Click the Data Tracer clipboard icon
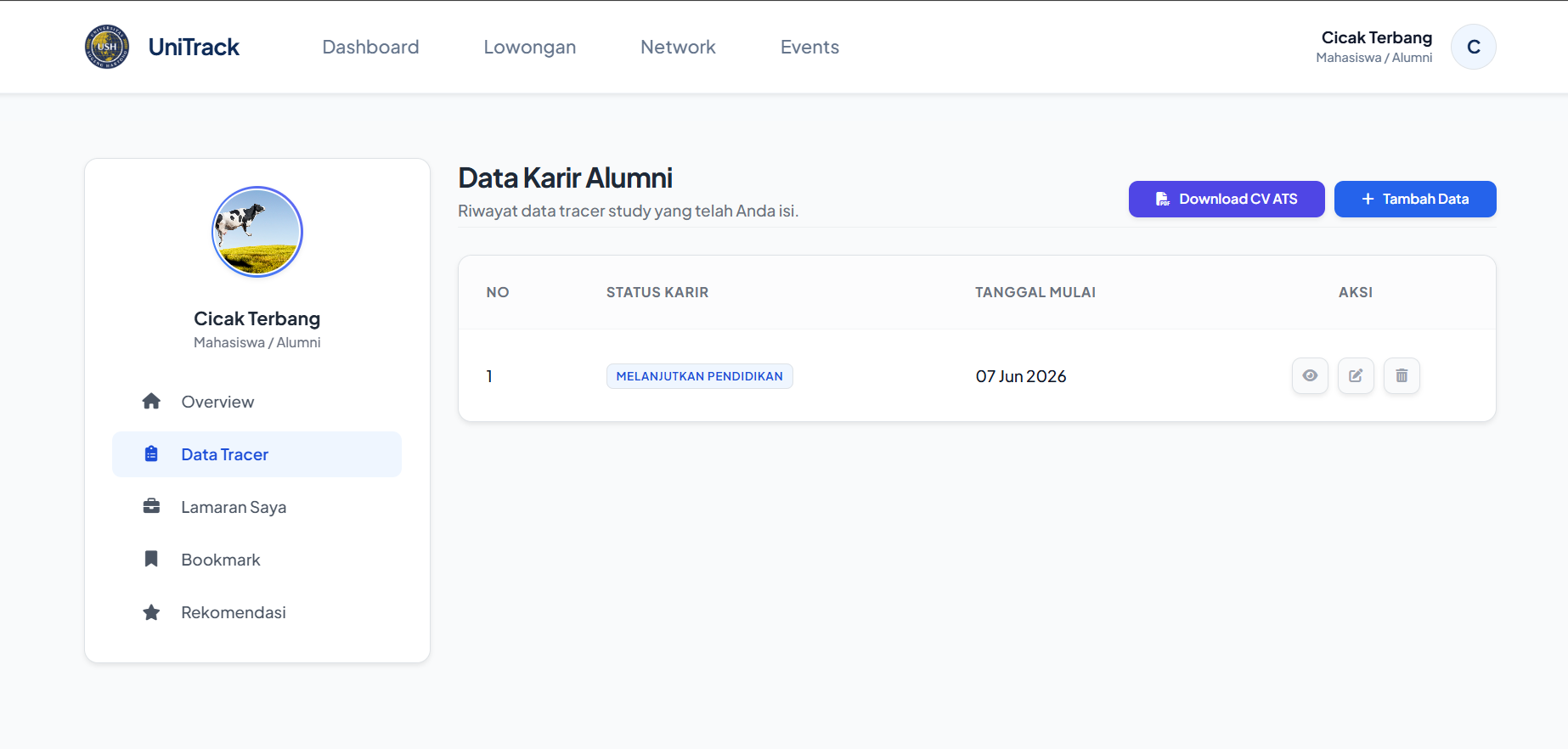Image resolution: width=1568 pixels, height=749 pixels. (151, 453)
